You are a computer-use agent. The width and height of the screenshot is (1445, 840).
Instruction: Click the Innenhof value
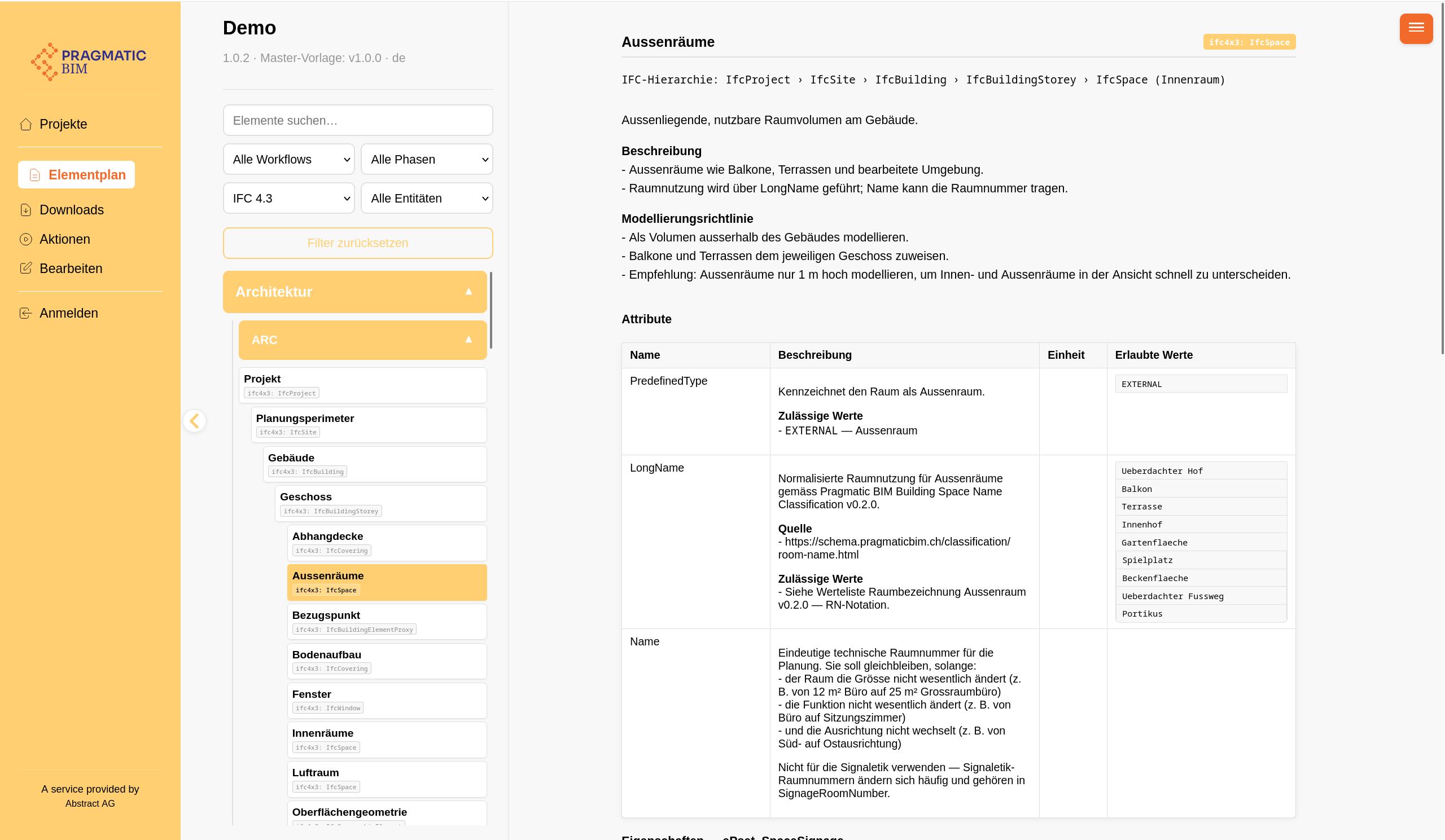1201,524
